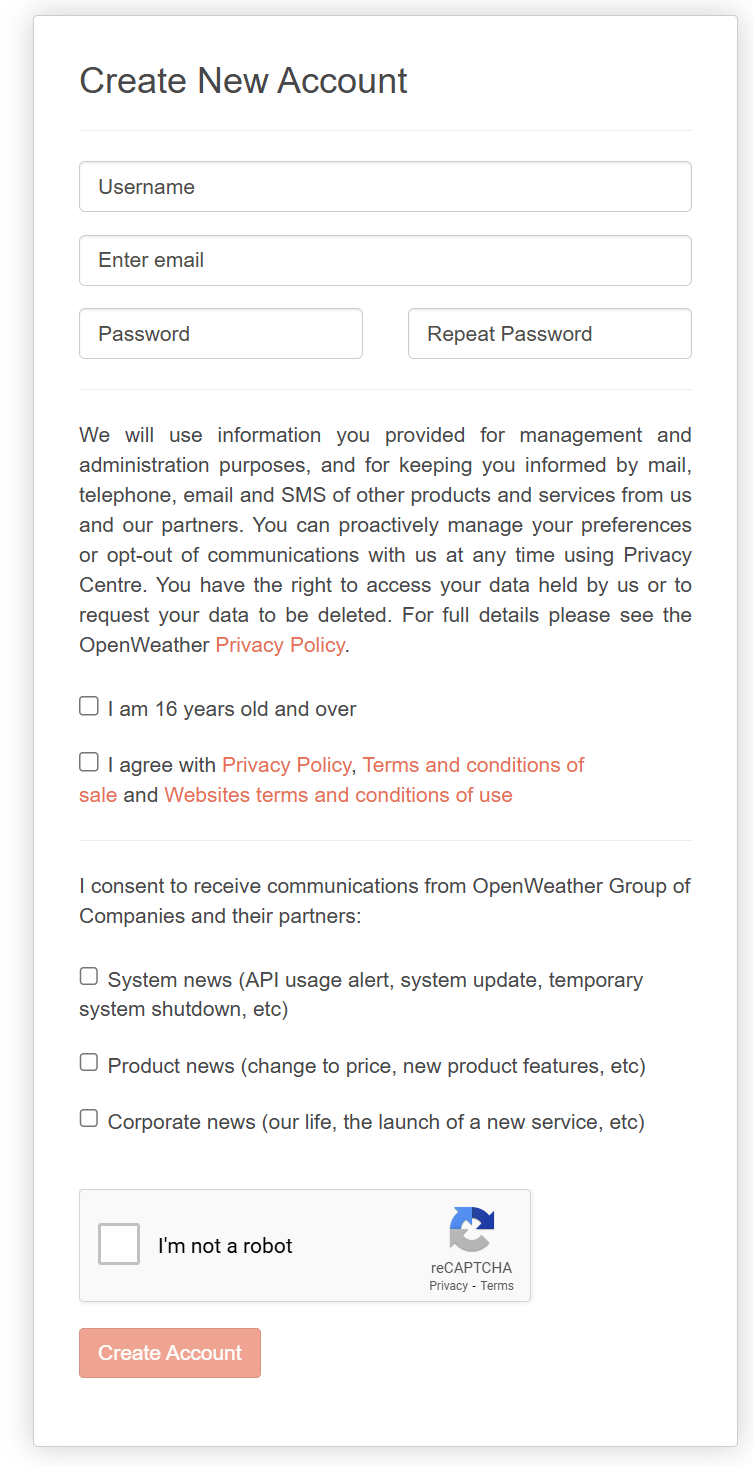Visit Websites terms and conditions of use

(x=338, y=795)
